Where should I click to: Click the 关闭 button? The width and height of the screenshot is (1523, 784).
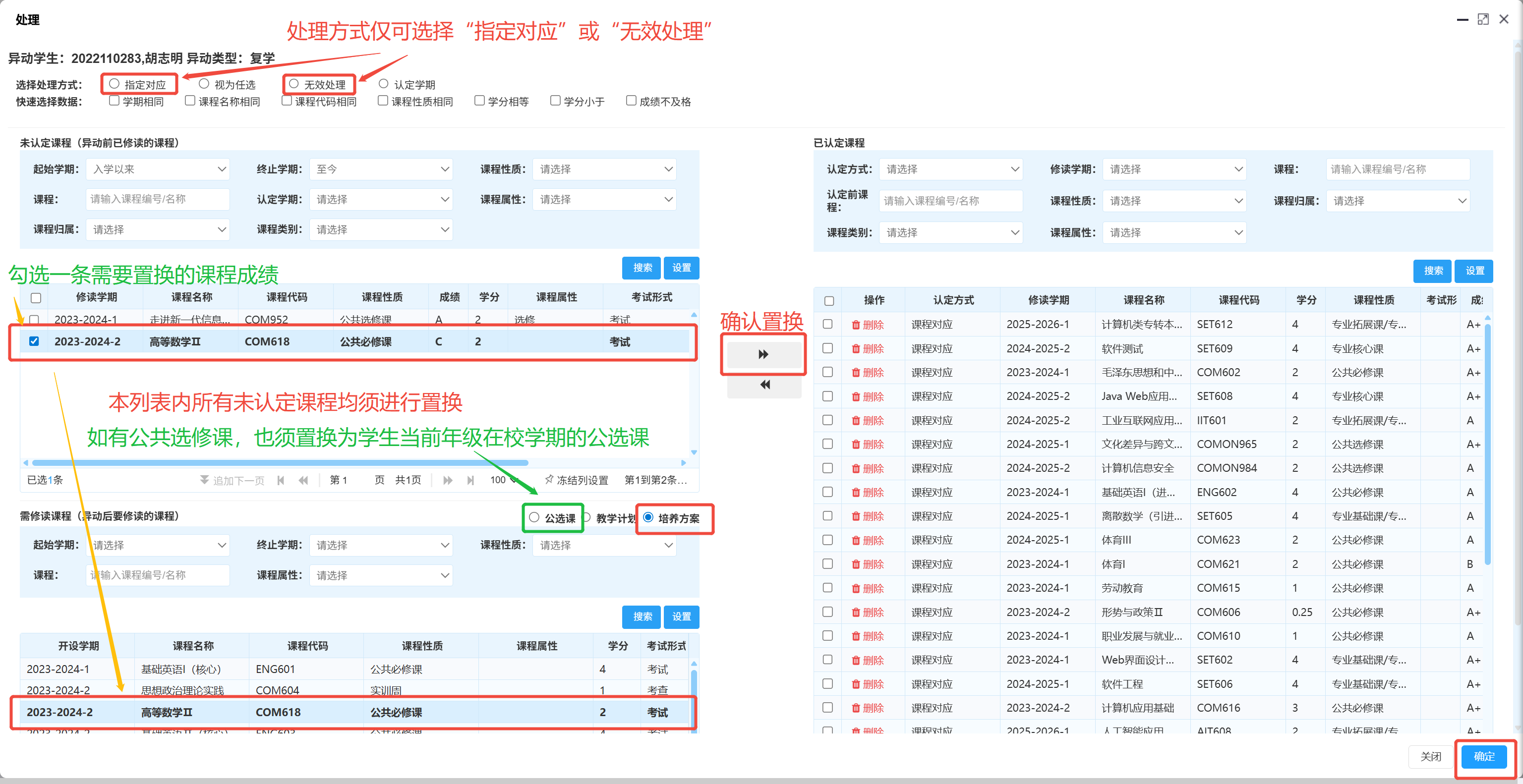(x=1431, y=756)
